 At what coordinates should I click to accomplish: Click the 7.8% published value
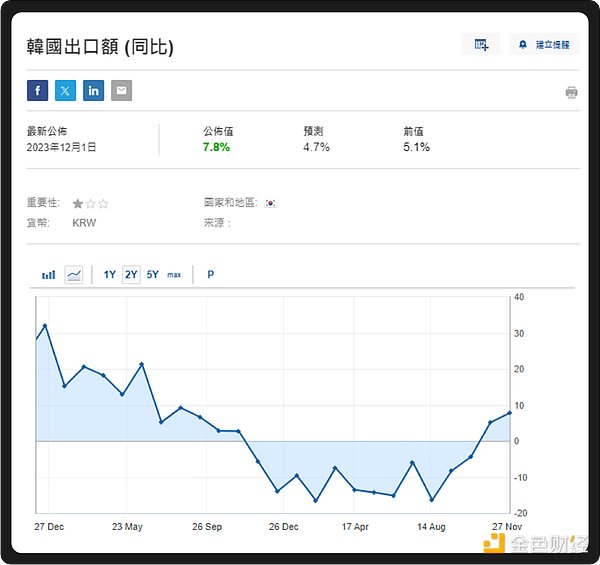pos(216,147)
